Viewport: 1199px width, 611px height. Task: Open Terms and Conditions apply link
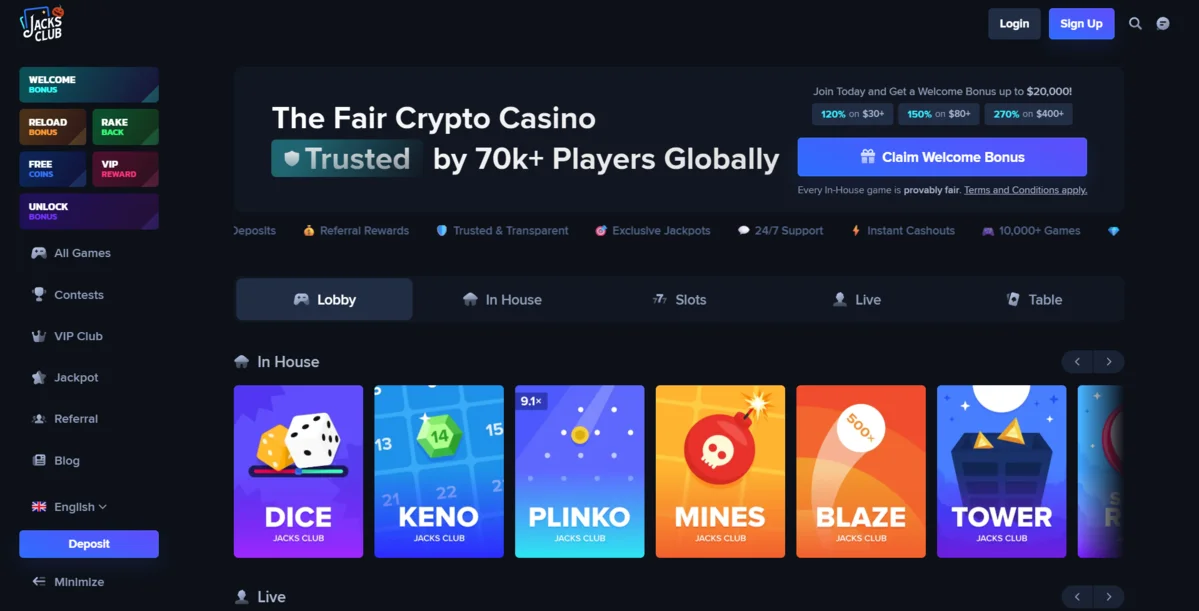(x=1025, y=190)
